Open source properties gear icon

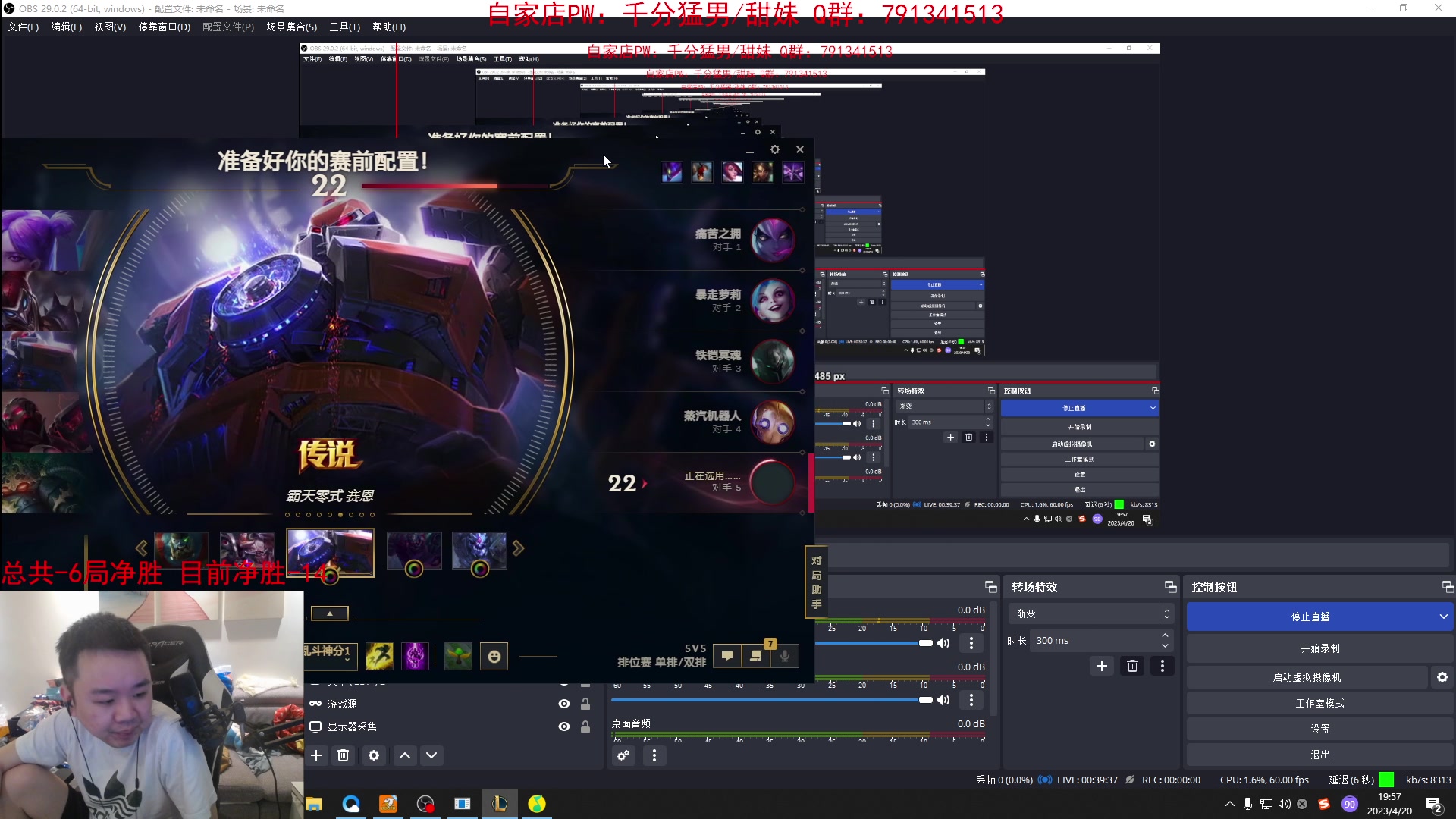point(374,755)
